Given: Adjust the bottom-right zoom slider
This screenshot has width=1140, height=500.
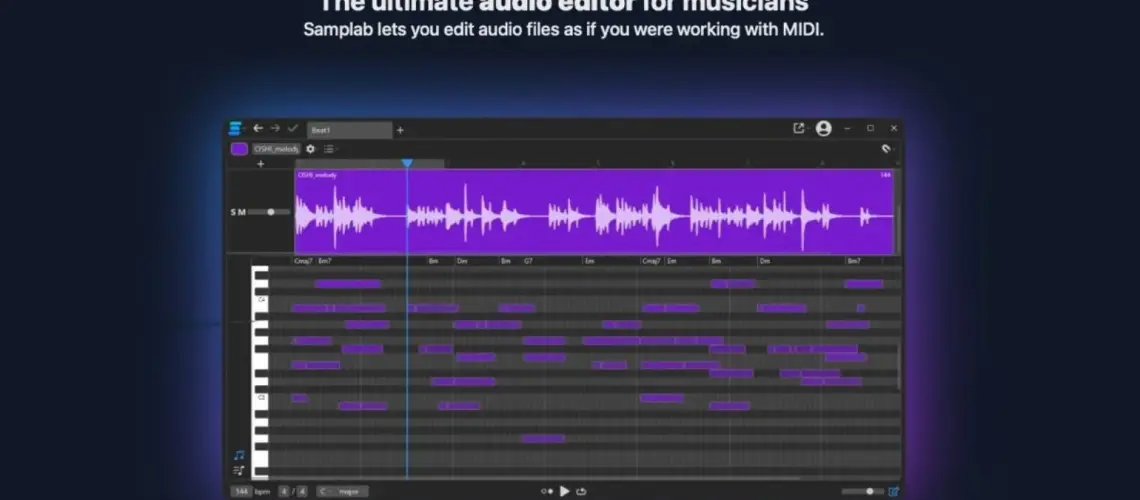Looking at the screenshot, I should tap(863, 492).
